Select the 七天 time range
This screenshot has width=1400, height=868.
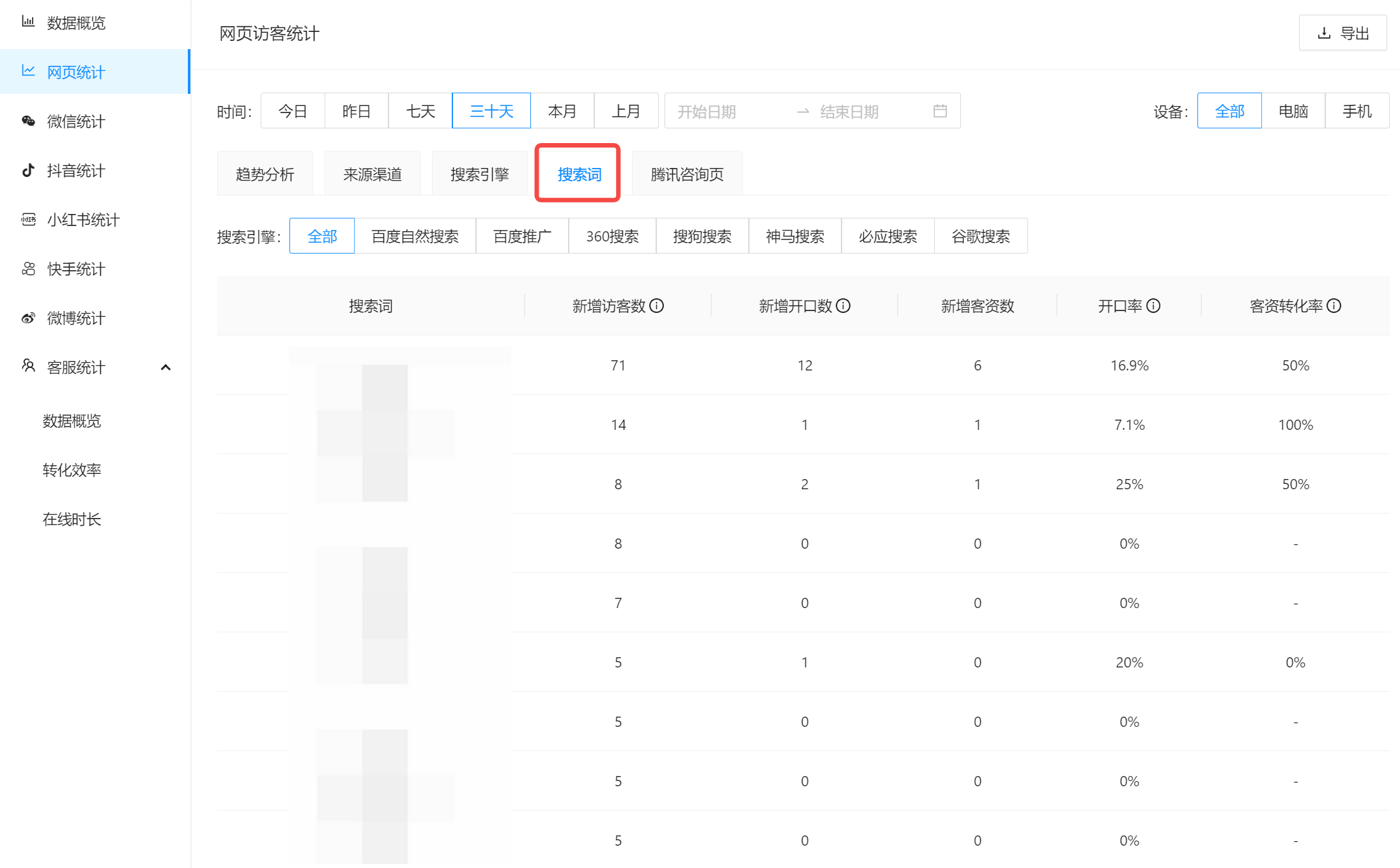tap(420, 110)
